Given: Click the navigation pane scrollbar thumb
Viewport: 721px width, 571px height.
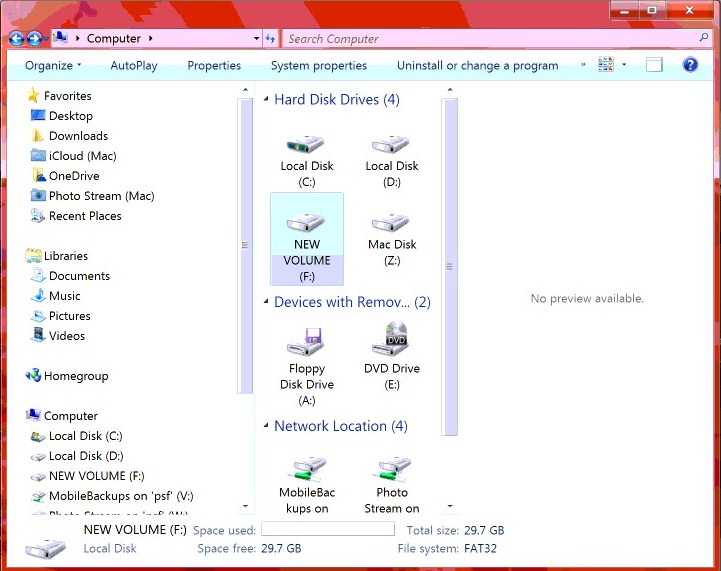Looking at the screenshot, I should (245, 246).
